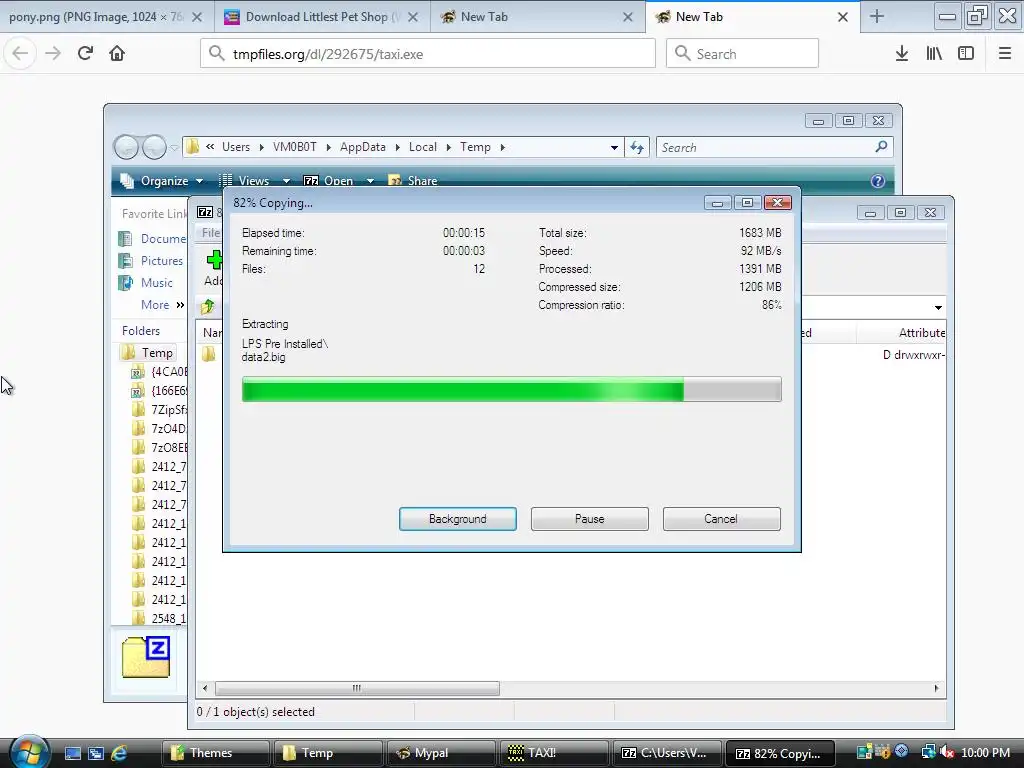This screenshot has height=768, width=1024.
Task: Expand More favorite links
Action: click(163, 305)
